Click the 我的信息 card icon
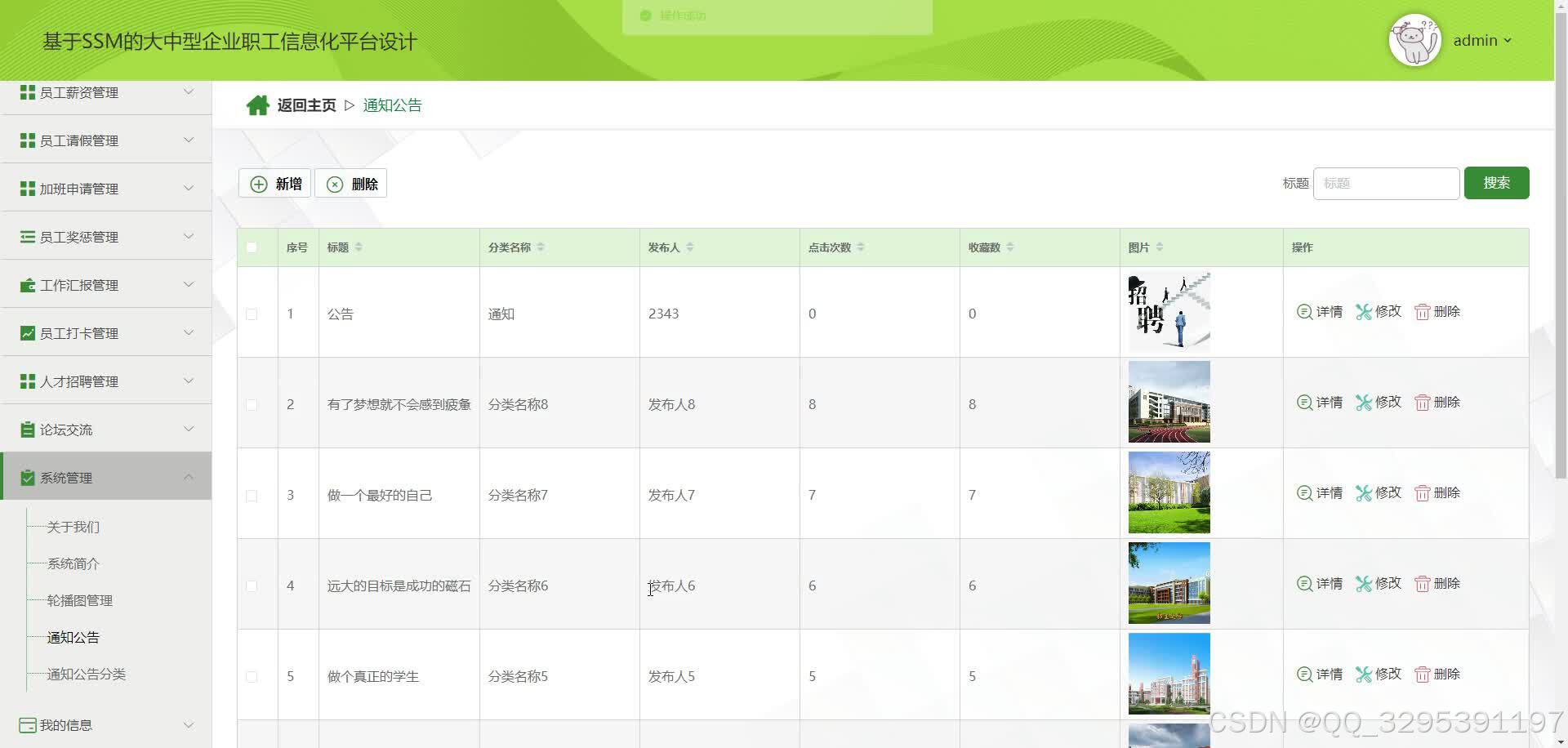 coord(28,725)
